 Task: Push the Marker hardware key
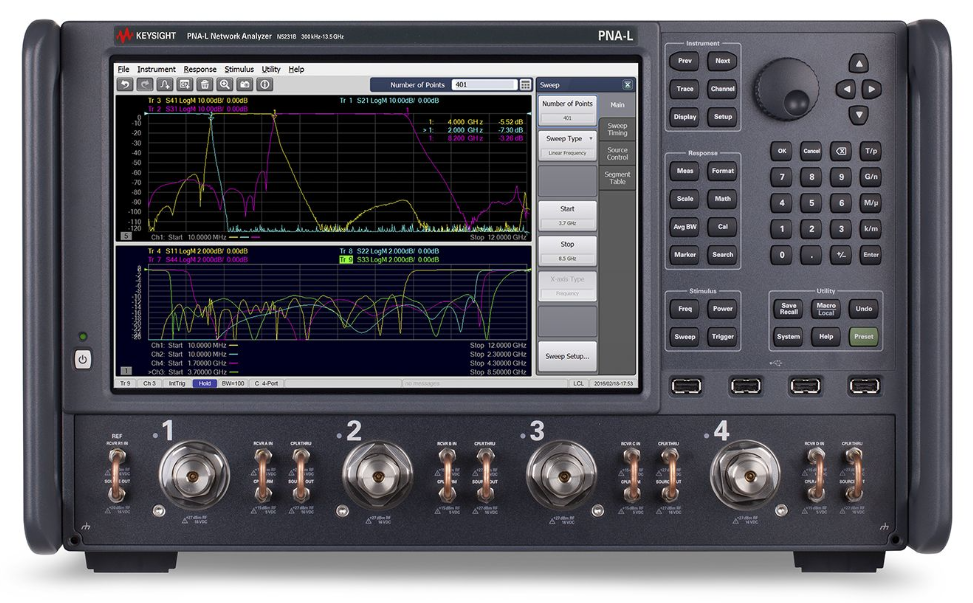[x=684, y=254]
